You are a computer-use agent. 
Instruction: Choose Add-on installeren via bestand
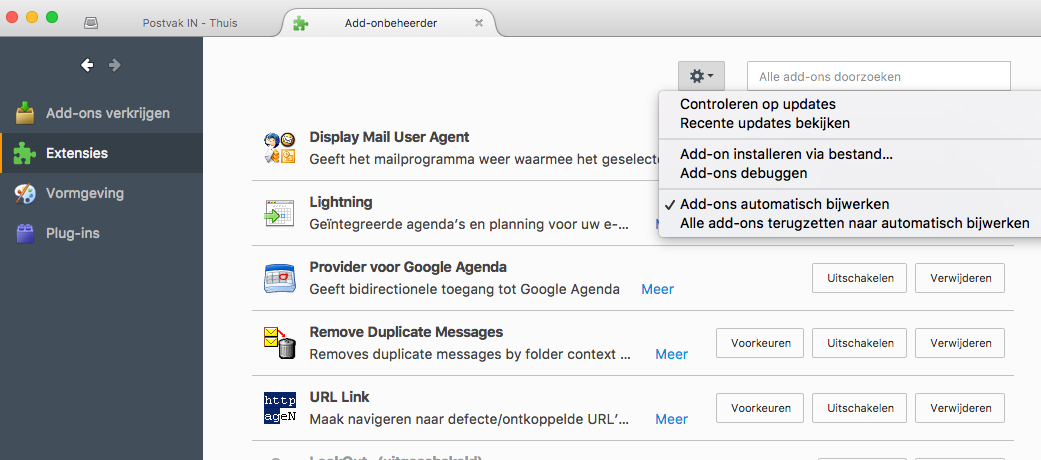coord(786,154)
